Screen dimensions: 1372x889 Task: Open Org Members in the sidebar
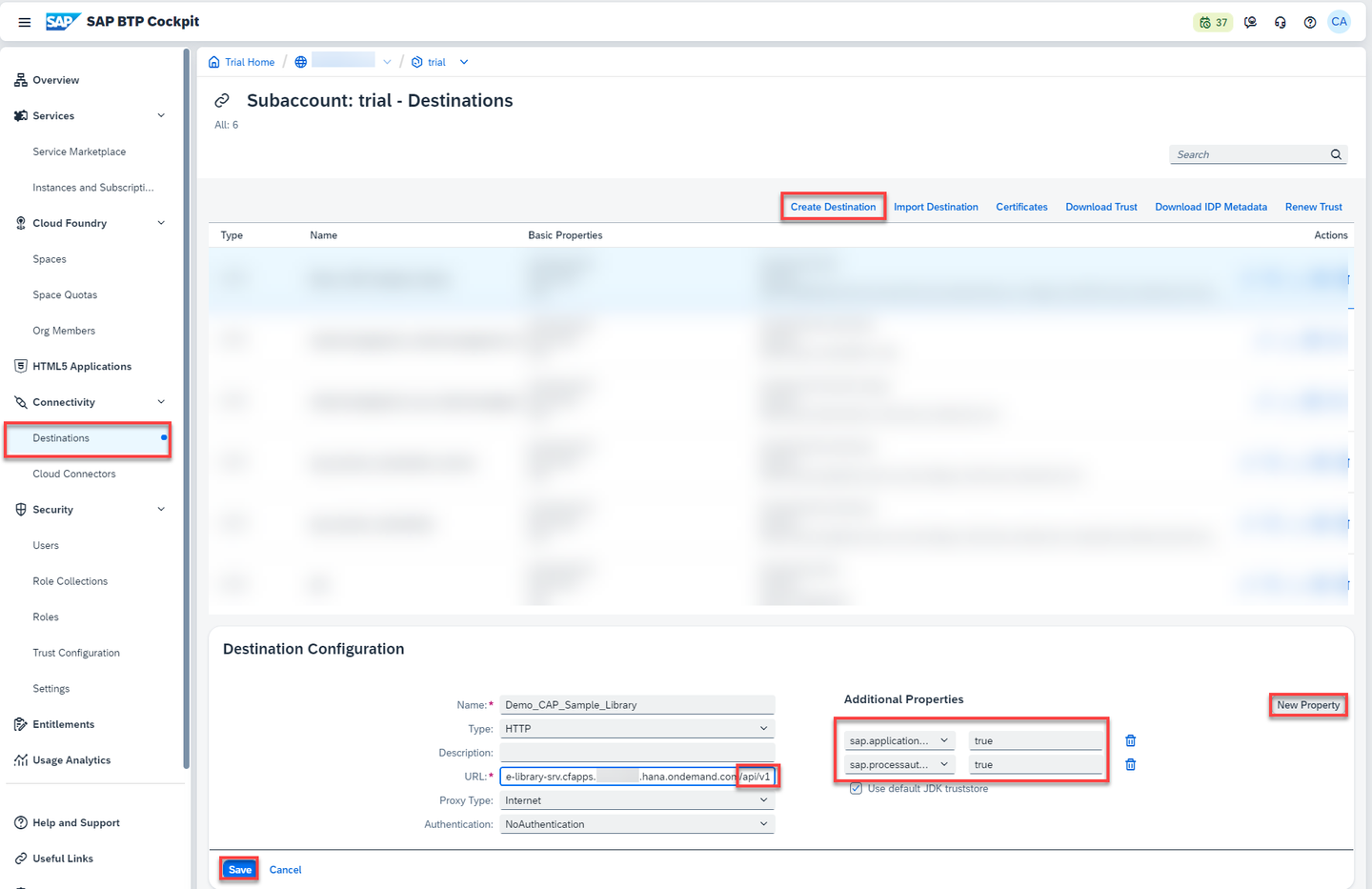(64, 331)
